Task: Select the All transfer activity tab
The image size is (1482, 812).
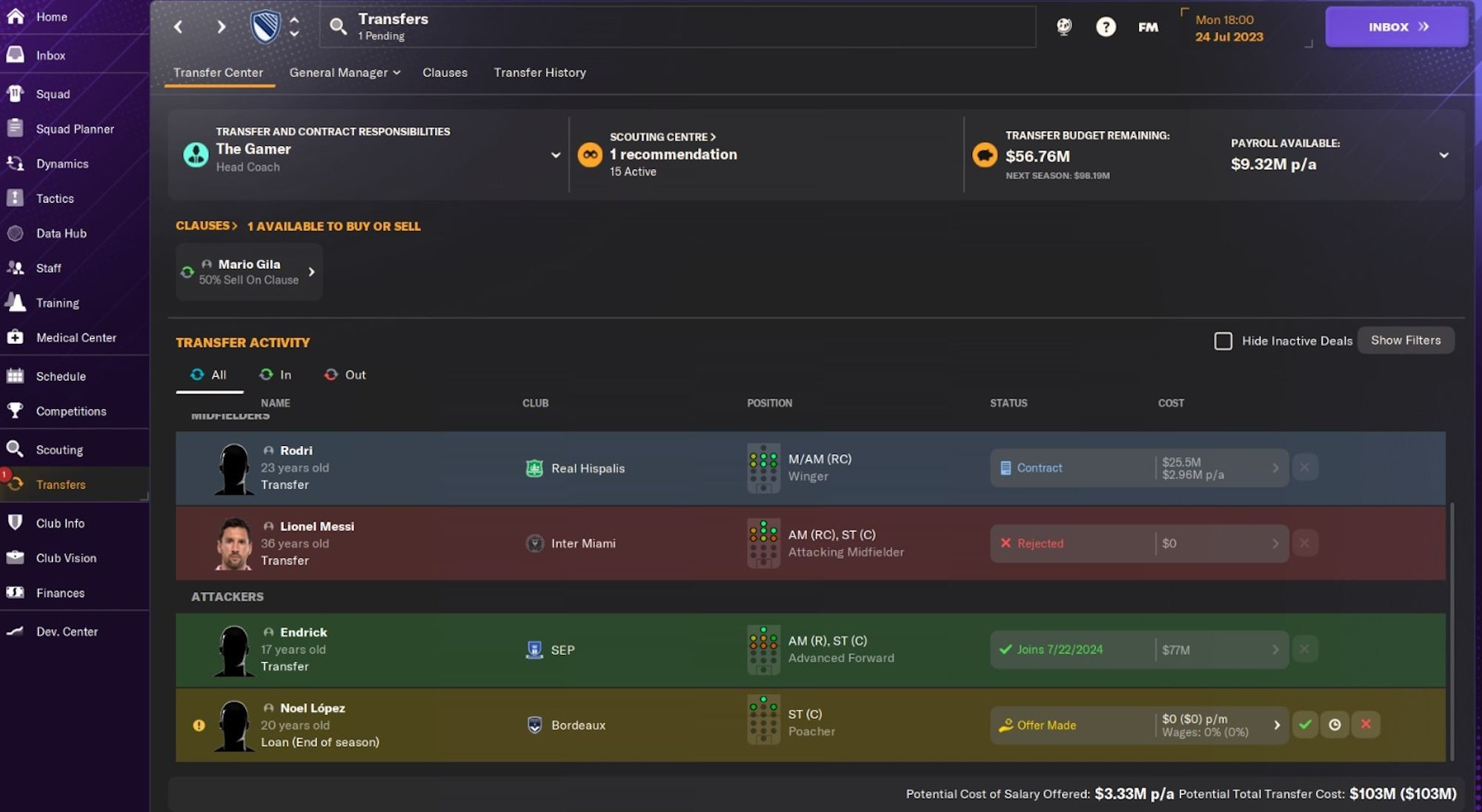Action: pos(209,375)
